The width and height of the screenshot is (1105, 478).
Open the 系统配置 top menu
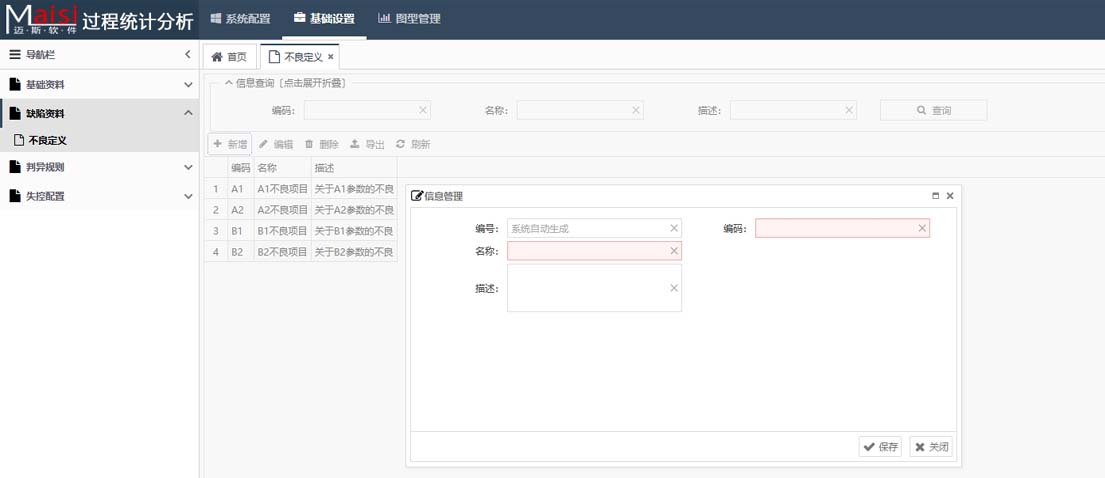click(240, 19)
